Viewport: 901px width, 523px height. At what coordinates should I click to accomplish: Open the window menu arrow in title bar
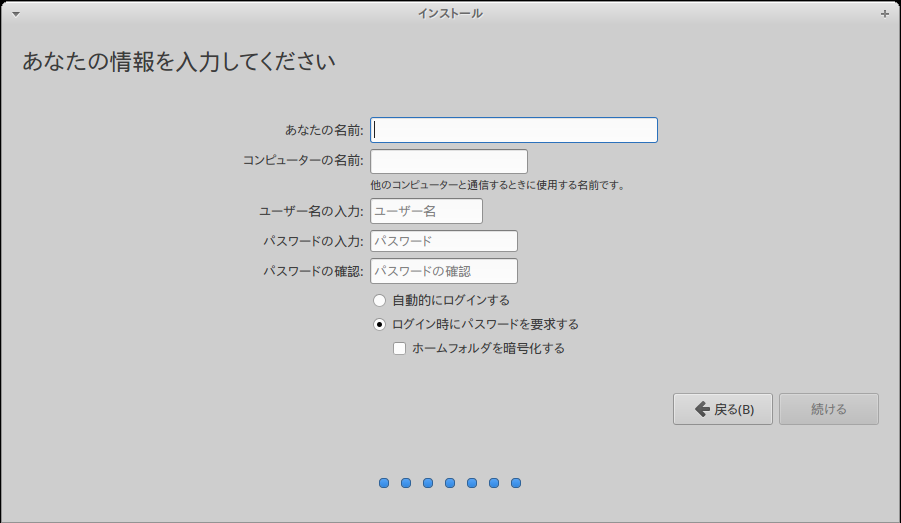[x=16, y=14]
